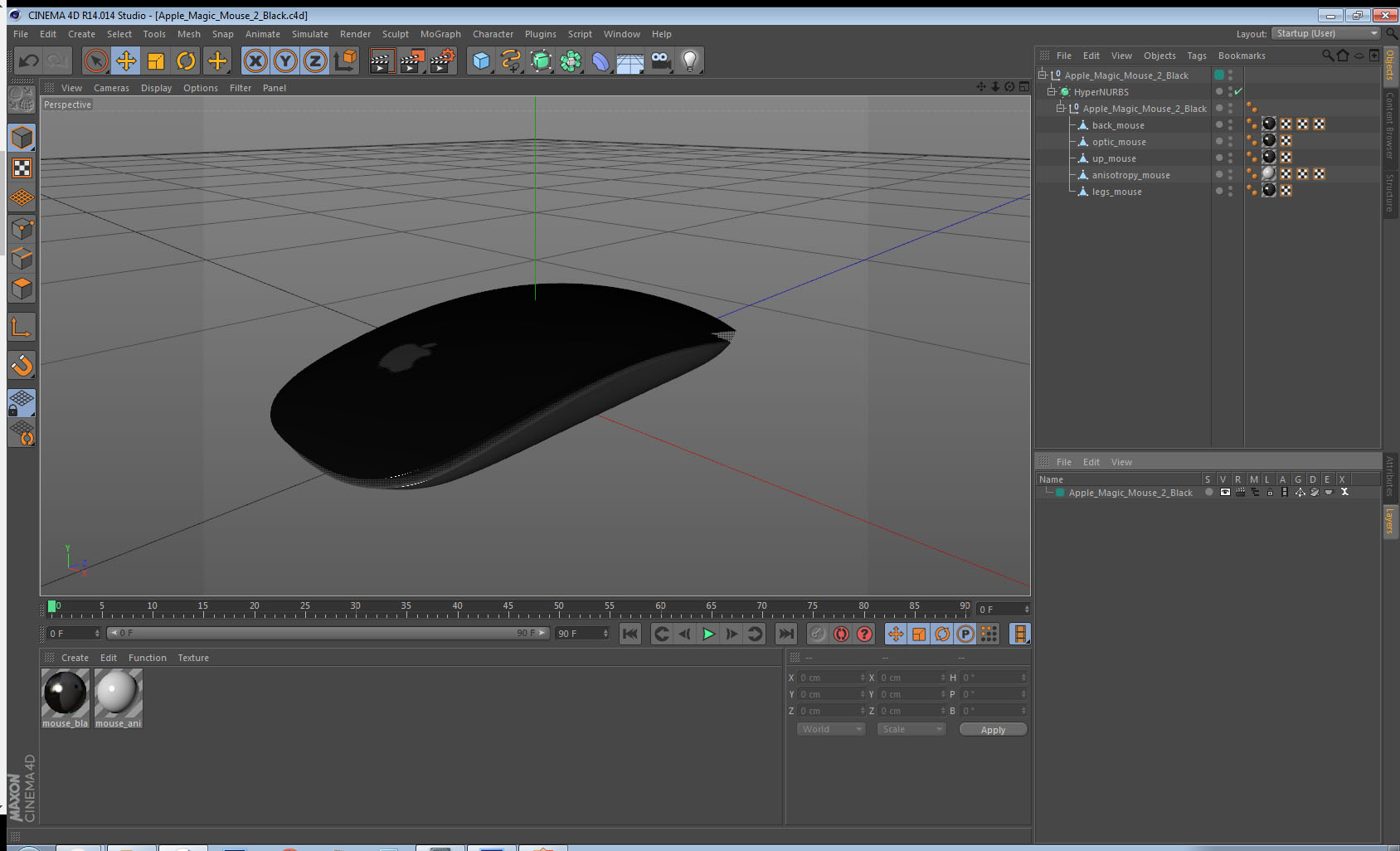Viewport: 1400px width, 851px height.
Task: Collapse the top Apple_Magic_Mouse_2_Black tree node
Action: coord(1043,75)
